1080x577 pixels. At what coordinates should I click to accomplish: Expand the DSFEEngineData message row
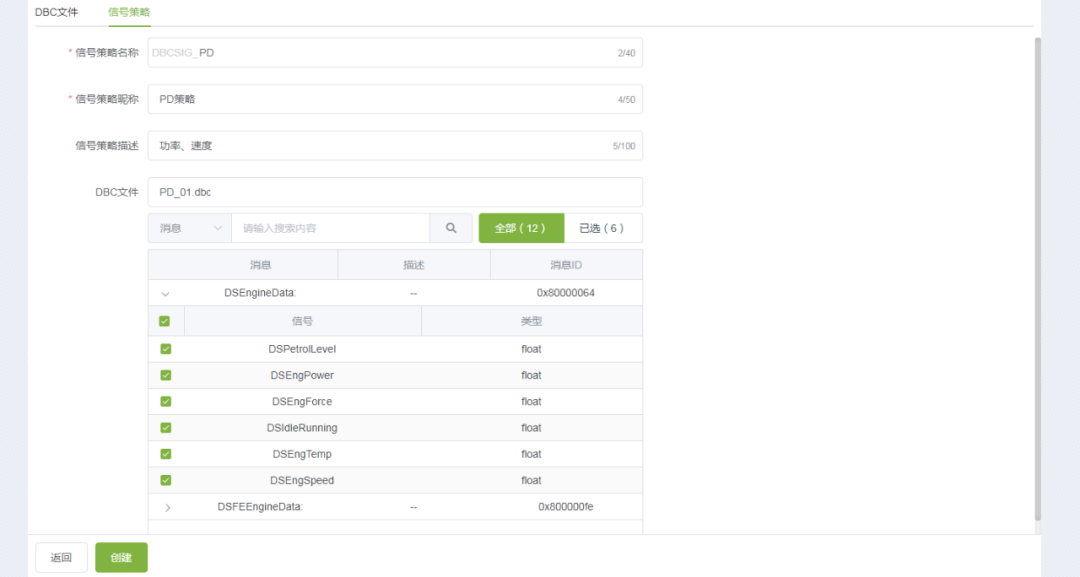[x=167, y=507]
